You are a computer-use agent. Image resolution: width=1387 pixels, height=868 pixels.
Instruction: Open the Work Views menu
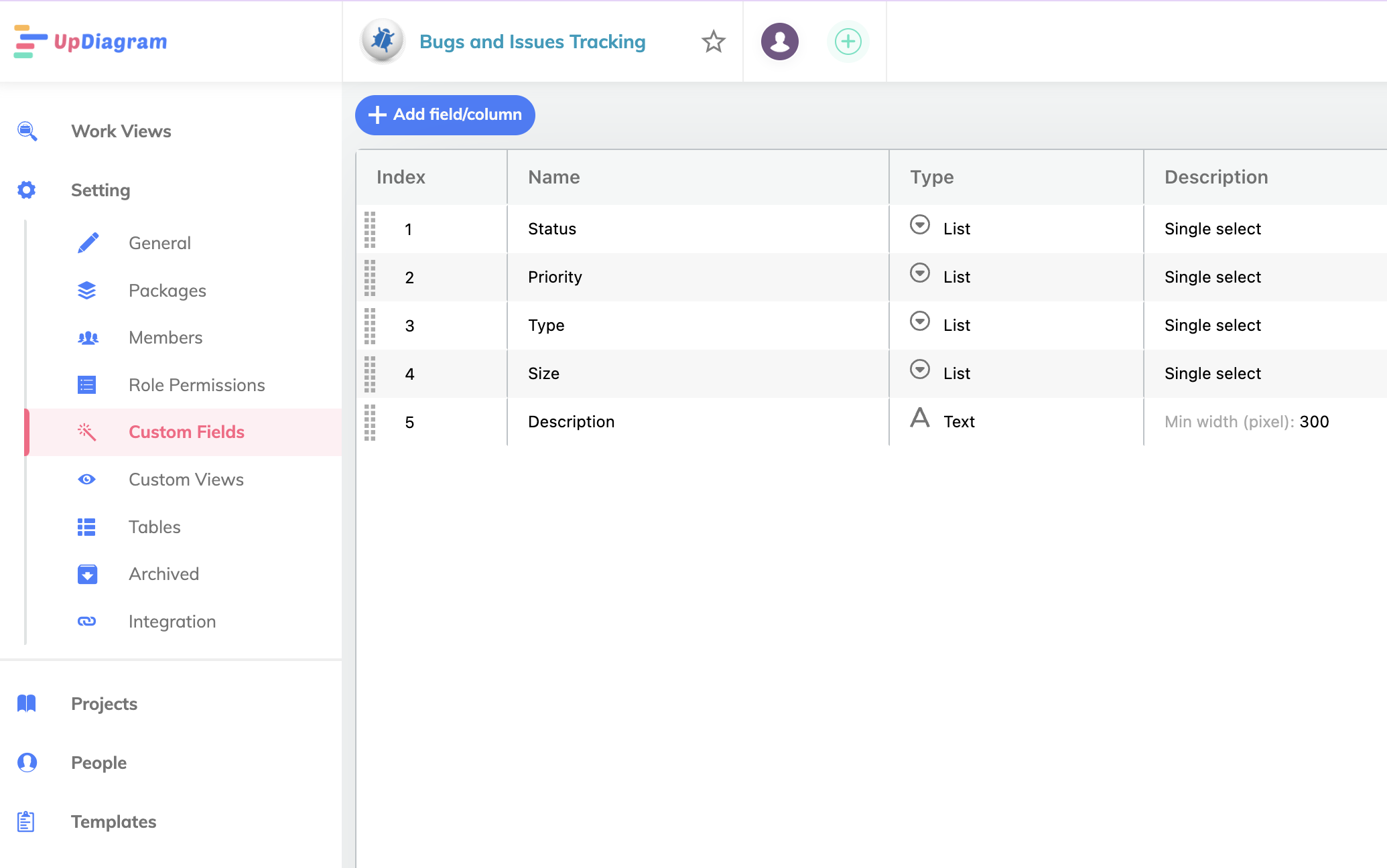121,131
